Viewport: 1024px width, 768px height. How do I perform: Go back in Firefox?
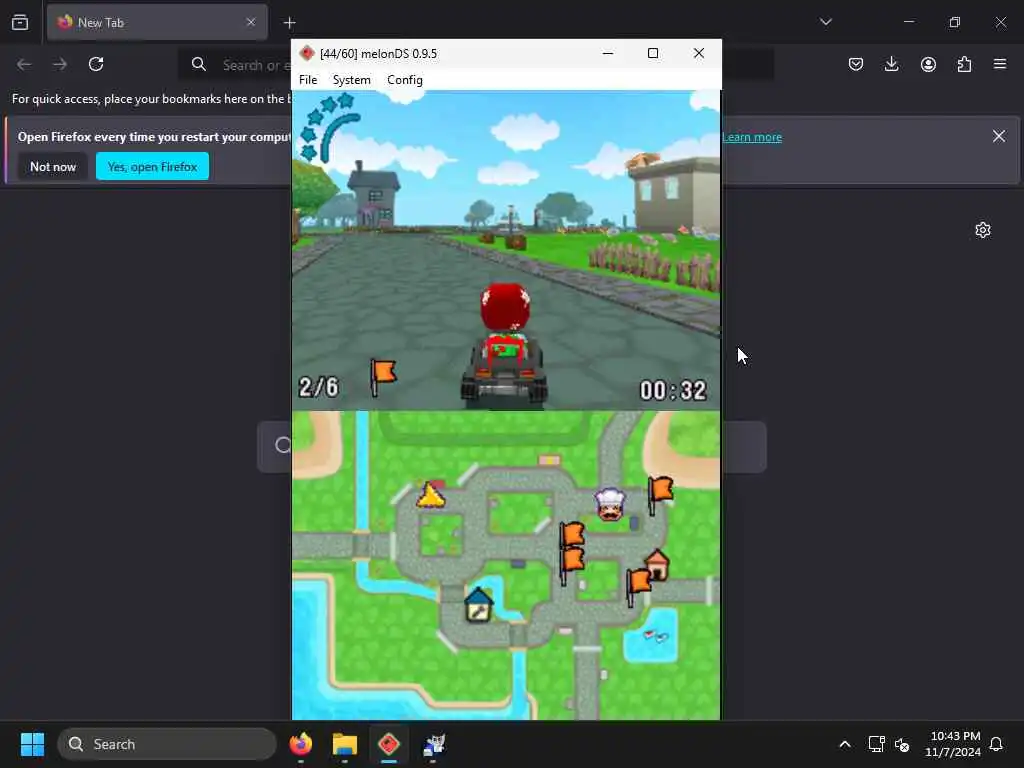24,64
